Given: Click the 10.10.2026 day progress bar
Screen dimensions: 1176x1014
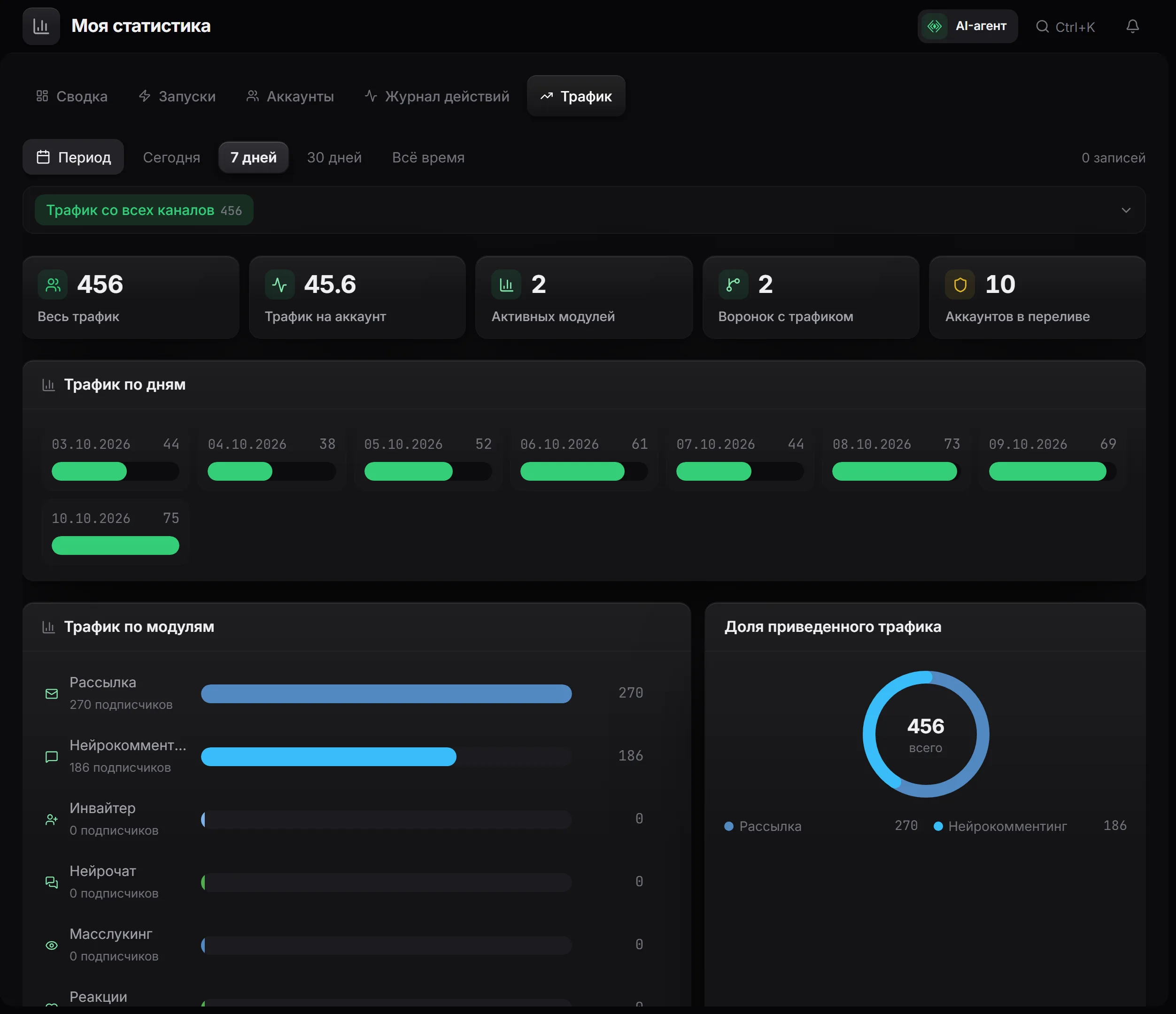Looking at the screenshot, I should click(115, 546).
